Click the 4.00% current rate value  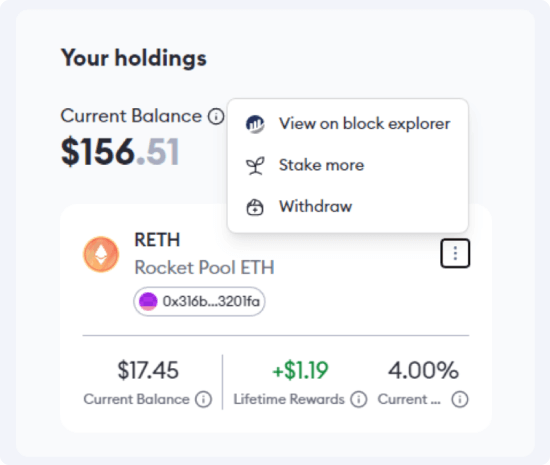click(x=423, y=370)
